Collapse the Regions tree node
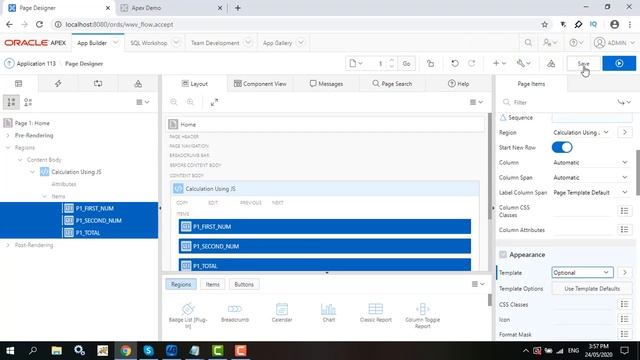The height and width of the screenshot is (360, 640). (8, 148)
